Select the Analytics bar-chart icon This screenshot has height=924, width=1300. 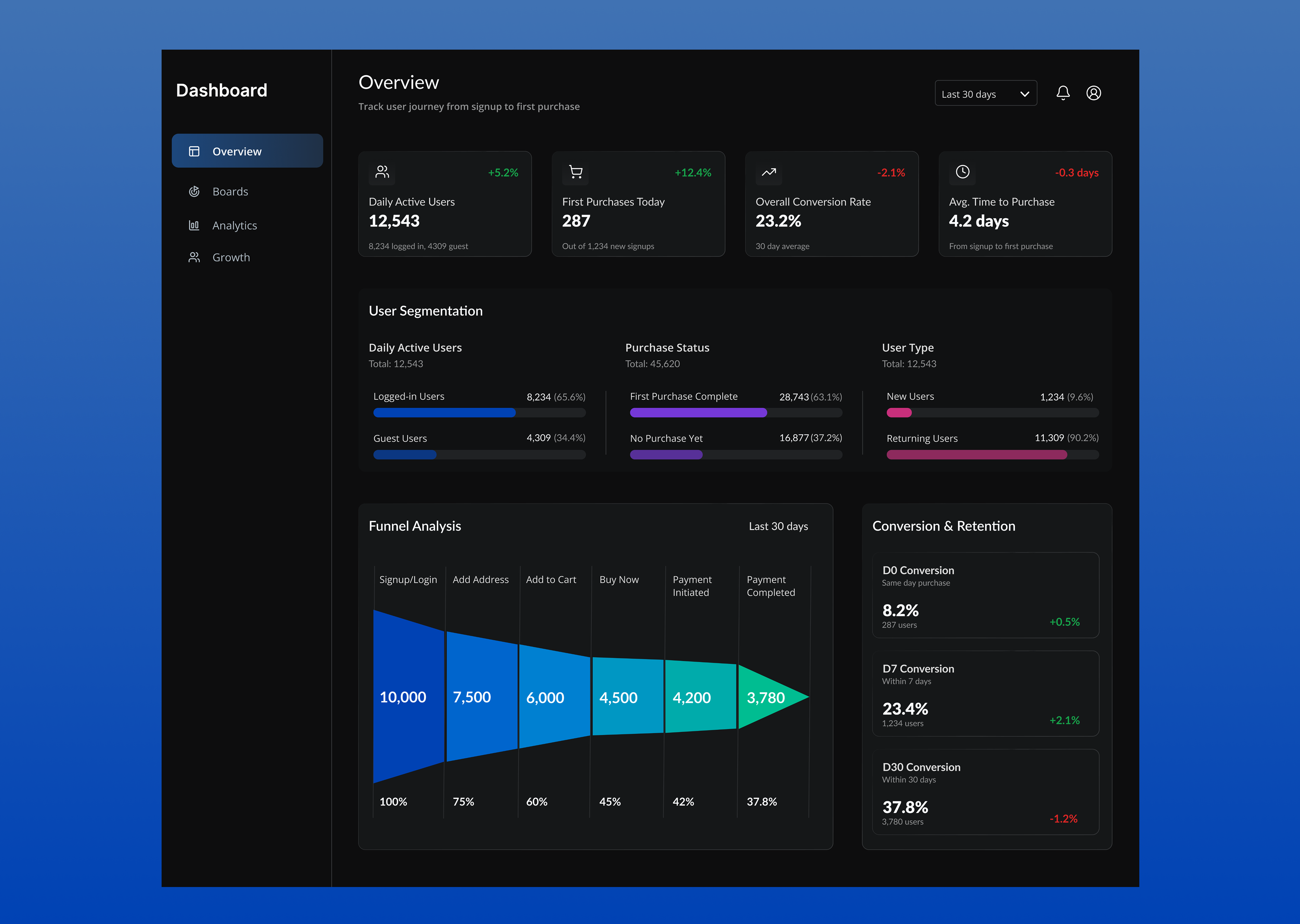click(x=194, y=225)
